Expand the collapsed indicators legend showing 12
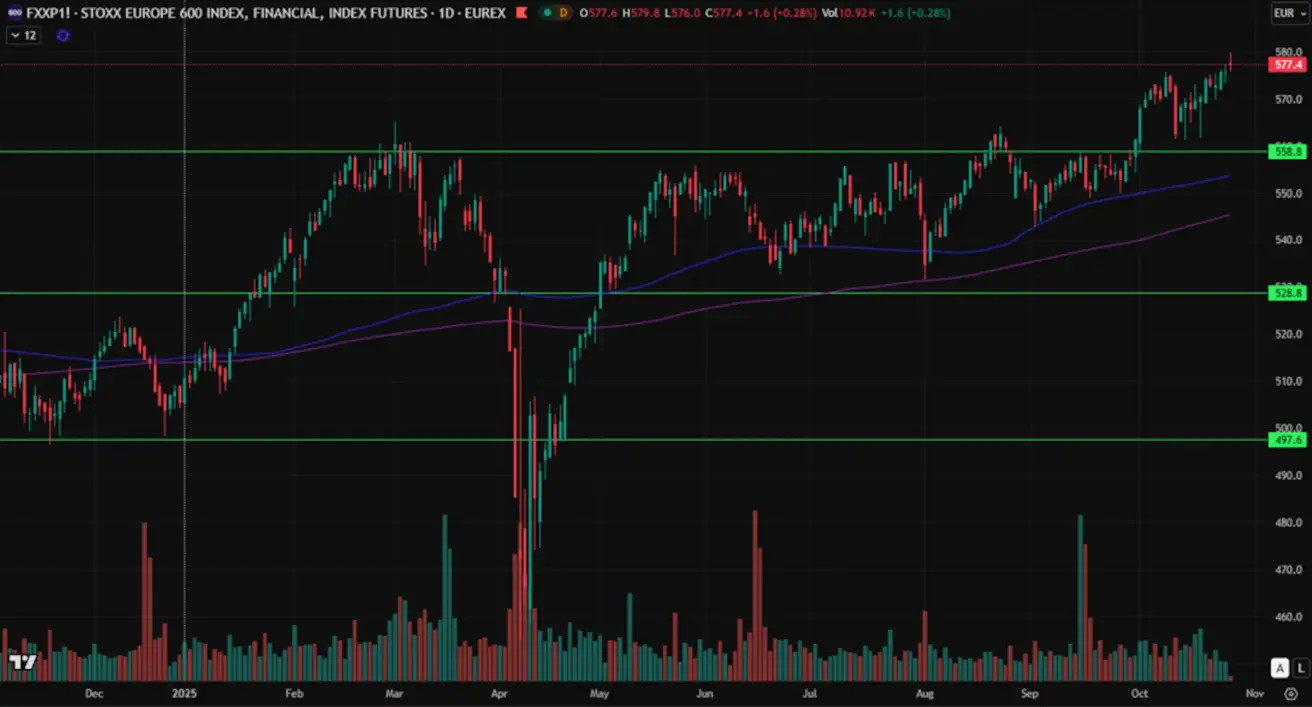1312x707 pixels. click(x=24, y=35)
